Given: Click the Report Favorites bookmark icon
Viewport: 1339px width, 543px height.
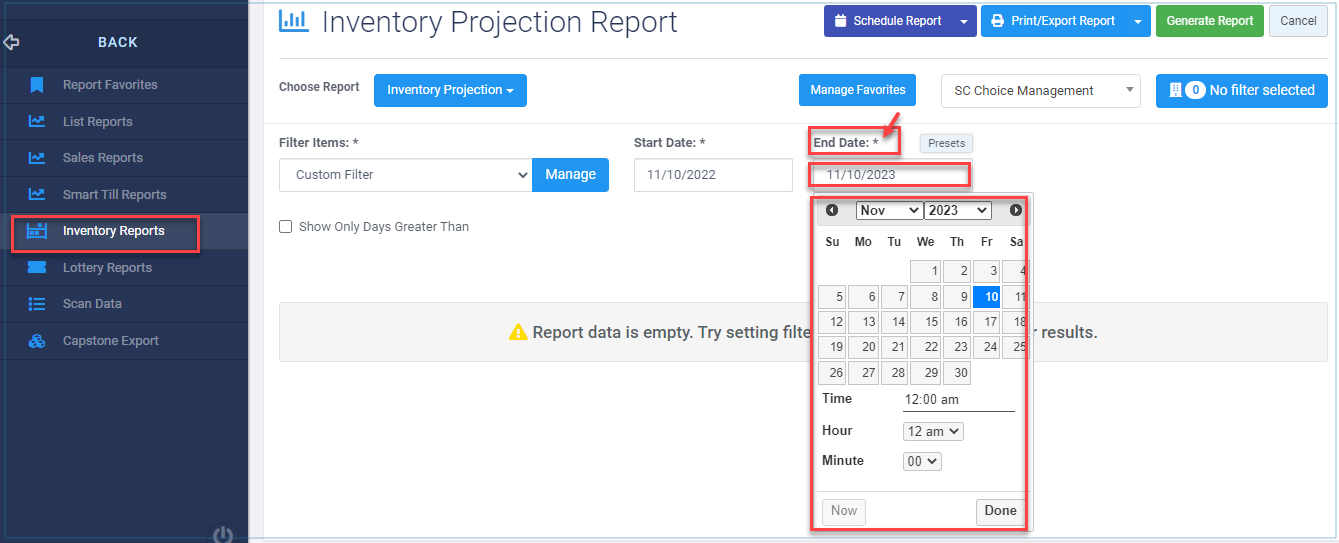Looking at the screenshot, I should 37,85.
